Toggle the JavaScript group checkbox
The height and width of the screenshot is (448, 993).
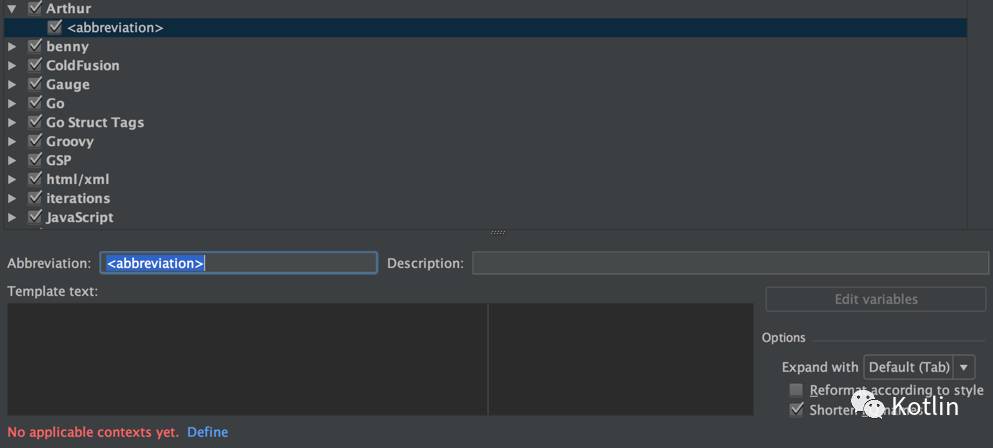pyautogui.click(x=35, y=217)
